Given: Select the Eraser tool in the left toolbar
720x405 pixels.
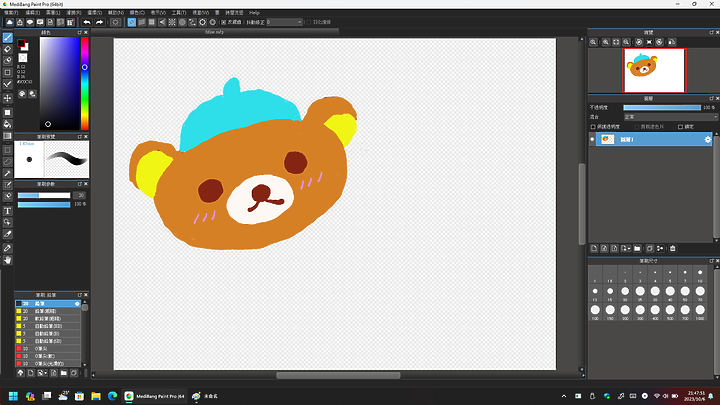Looking at the screenshot, I should click(7, 49).
